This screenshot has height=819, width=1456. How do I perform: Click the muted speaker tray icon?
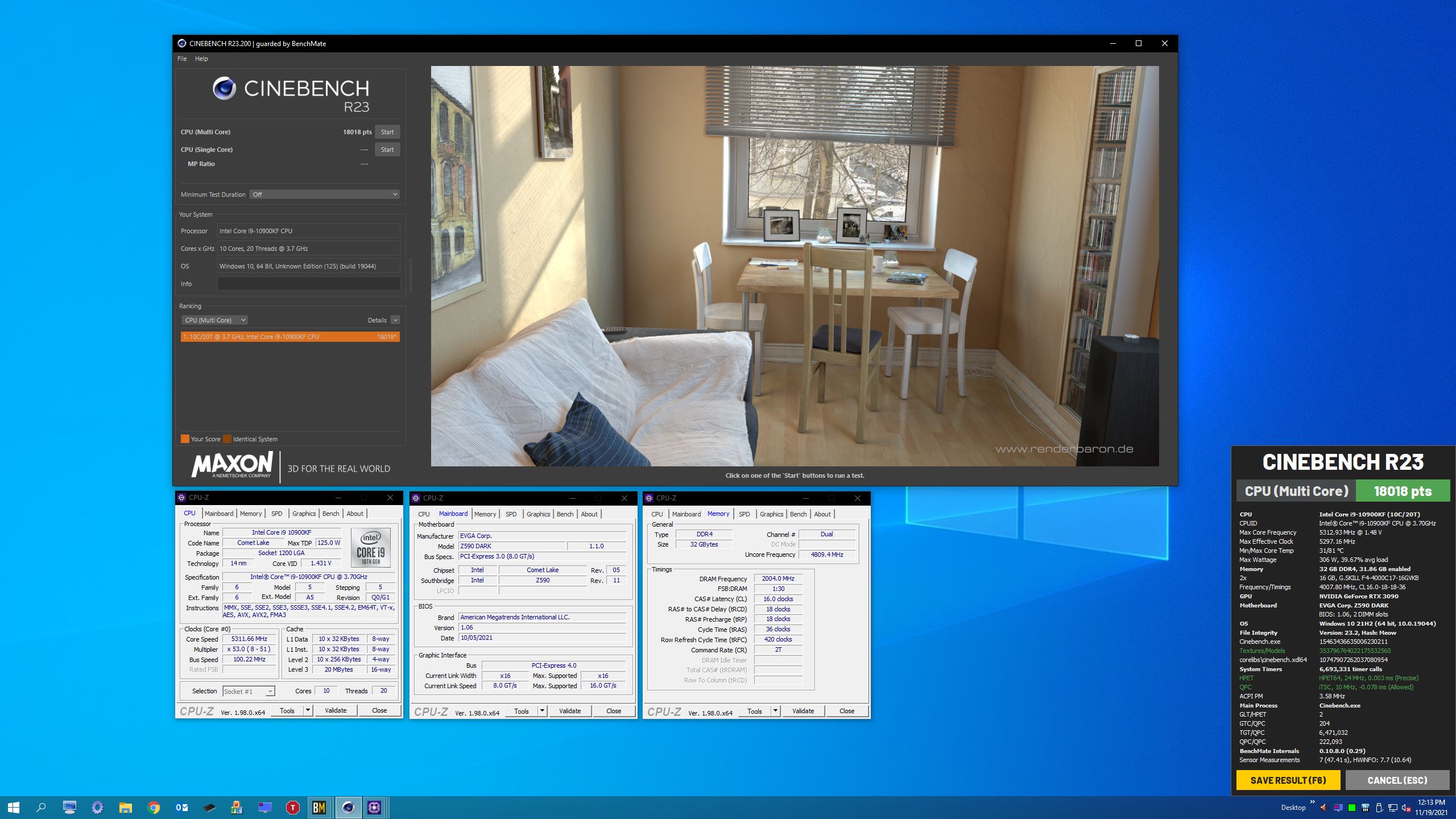click(1406, 808)
